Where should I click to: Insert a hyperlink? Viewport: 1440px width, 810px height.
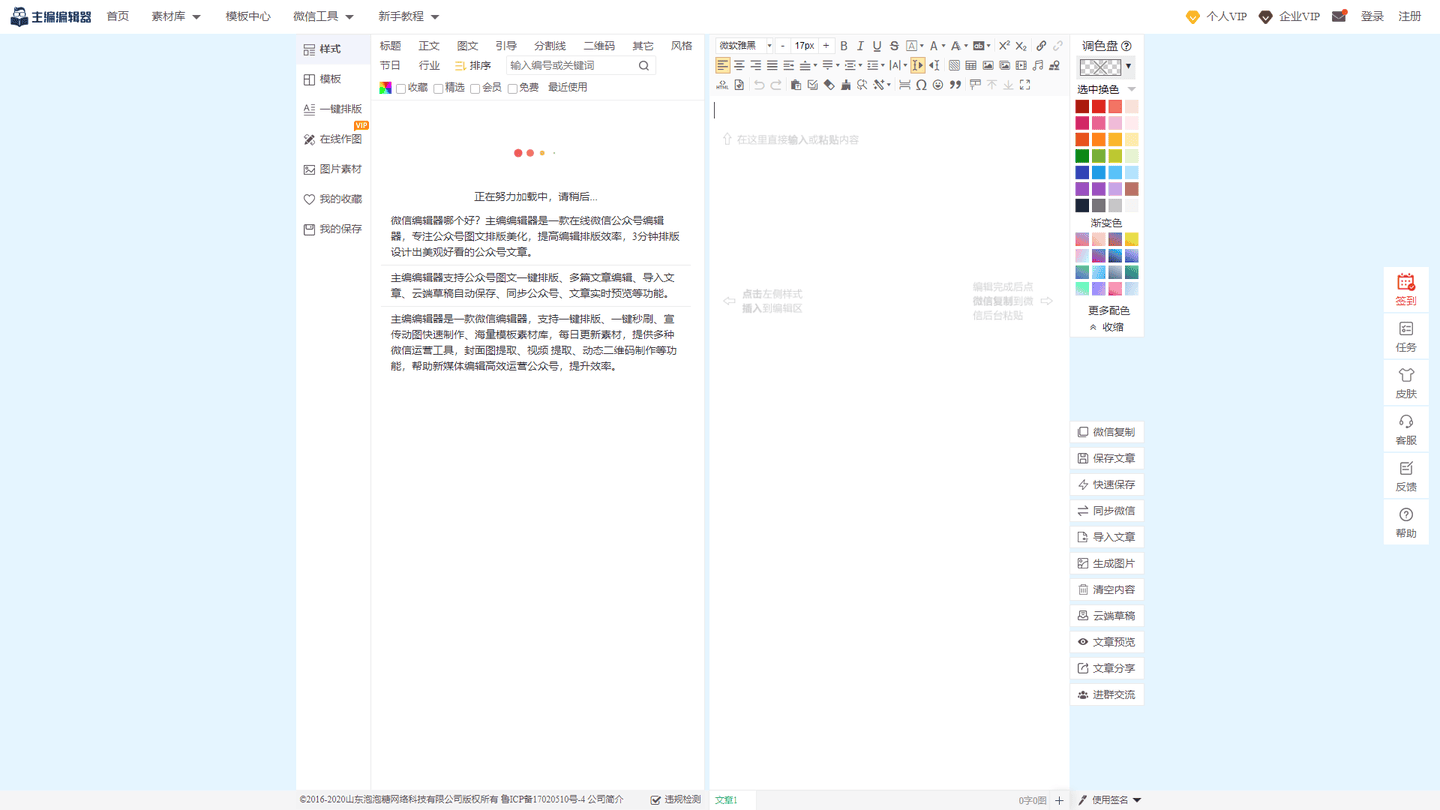tap(1041, 46)
